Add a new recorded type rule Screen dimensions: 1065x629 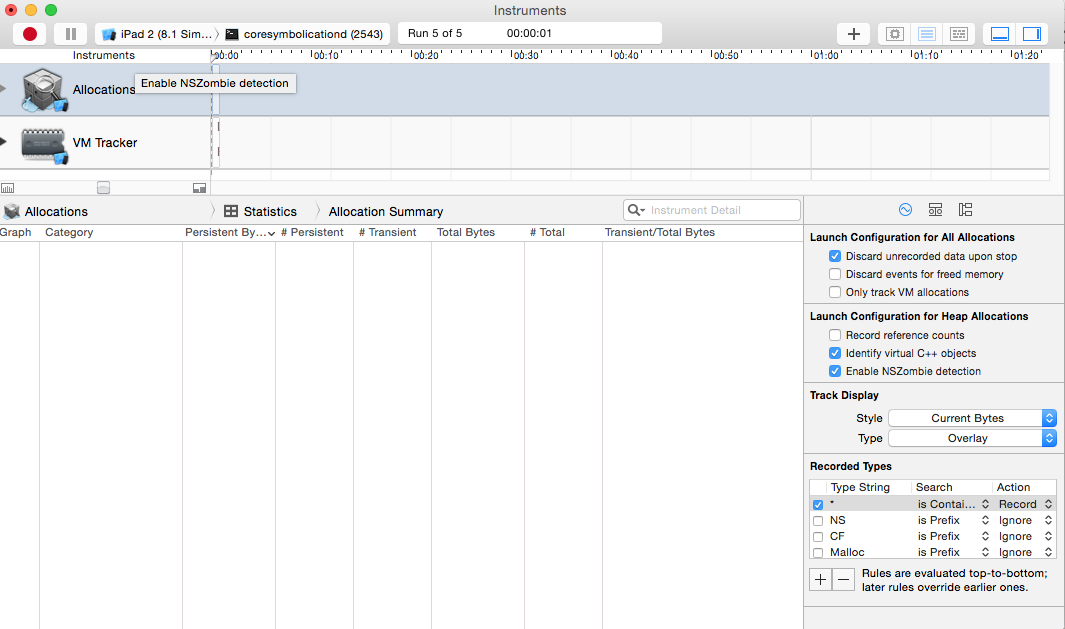click(820, 579)
